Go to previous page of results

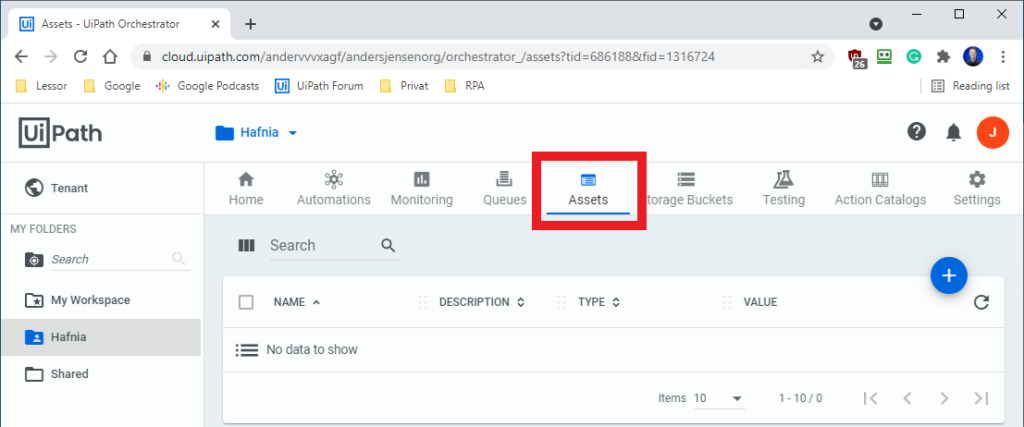pyautogui.click(x=906, y=398)
